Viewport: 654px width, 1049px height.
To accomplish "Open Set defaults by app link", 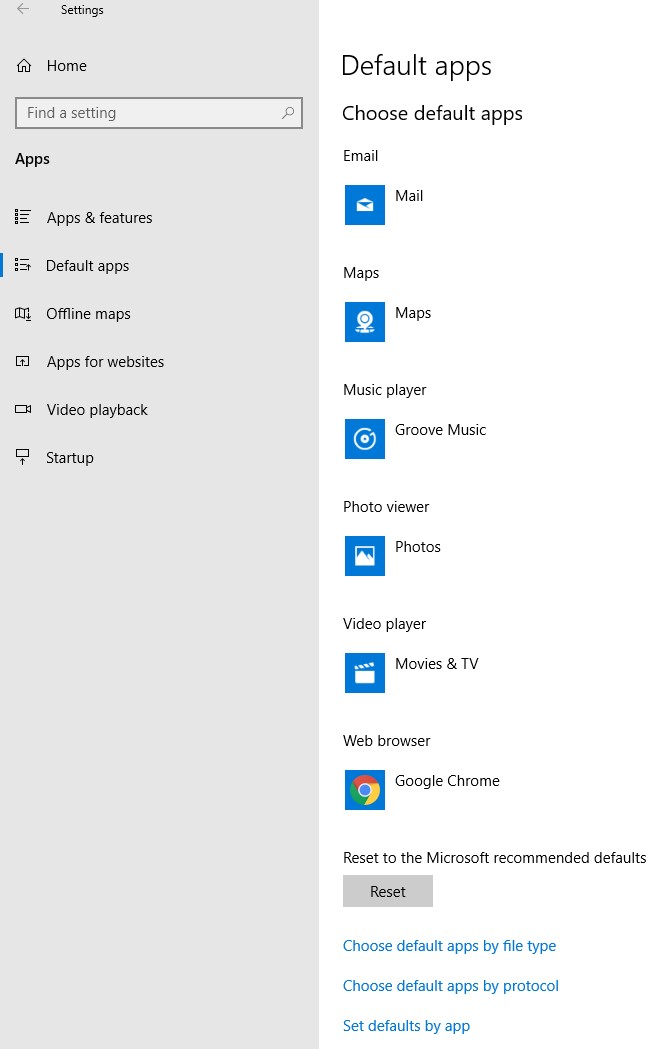I will coord(406,1026).
